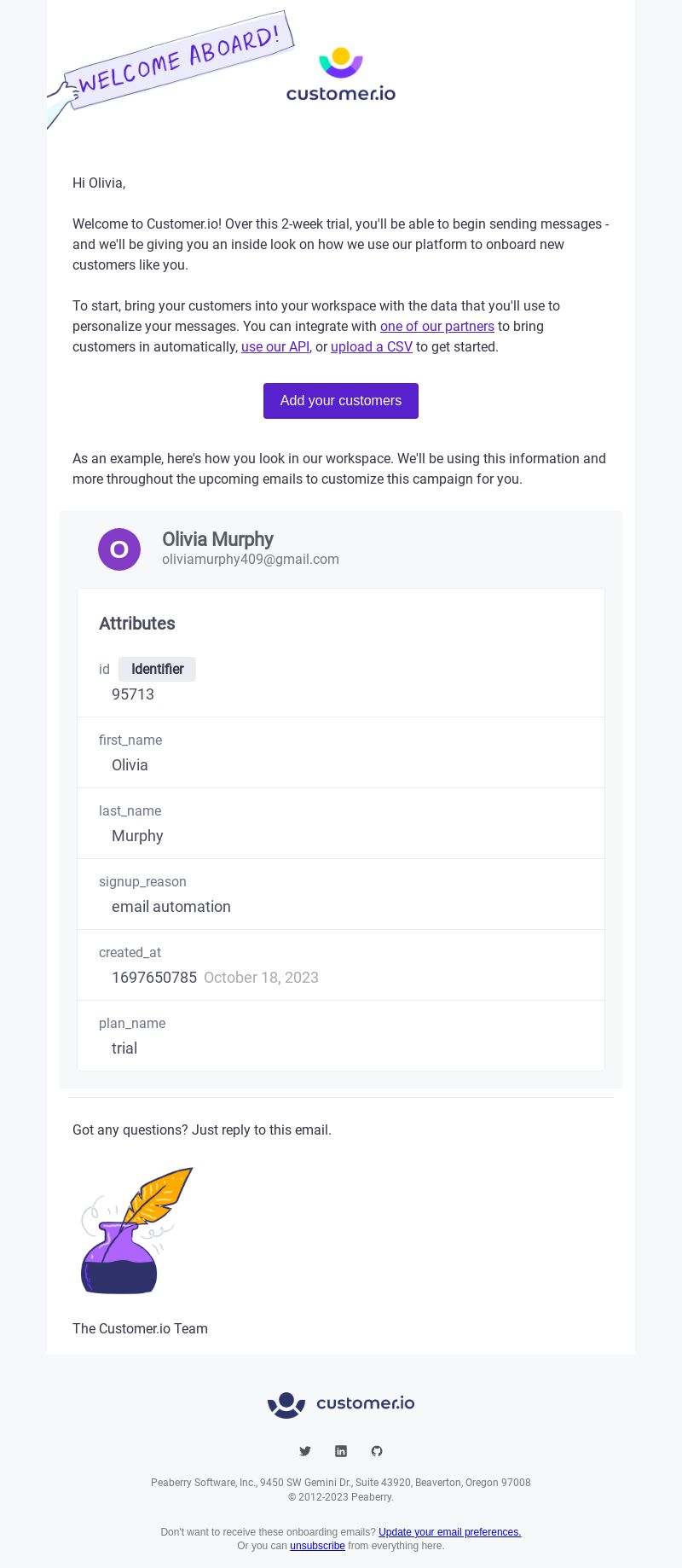Click the Welcome Aboard banner image
Image resolution: width=682 pixels, height=1568 pixels.
click(170, 68)
